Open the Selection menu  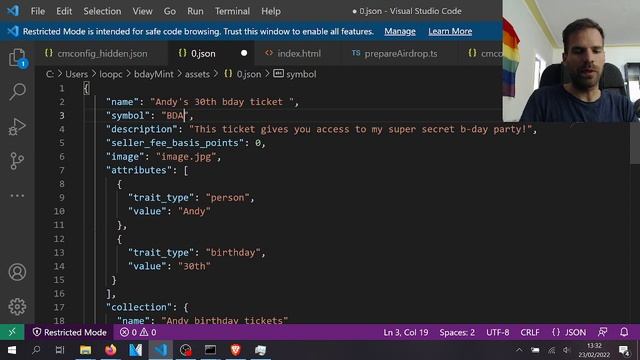[102, 11]
